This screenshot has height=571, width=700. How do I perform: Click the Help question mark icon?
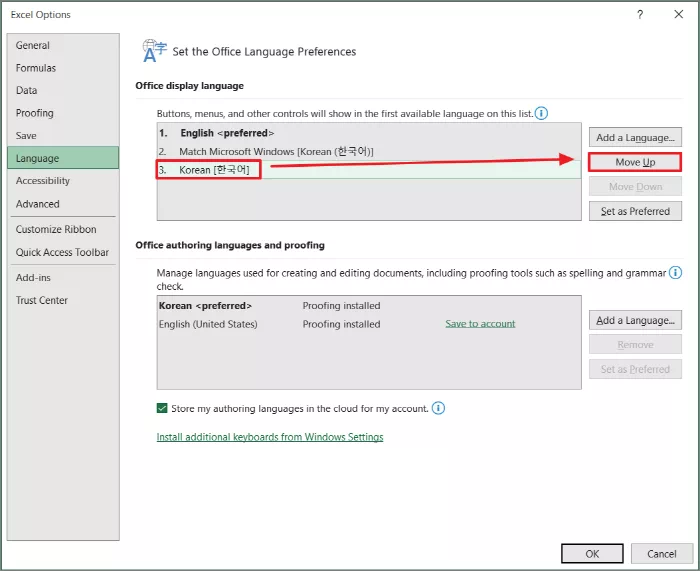click(x=640, y=15)
